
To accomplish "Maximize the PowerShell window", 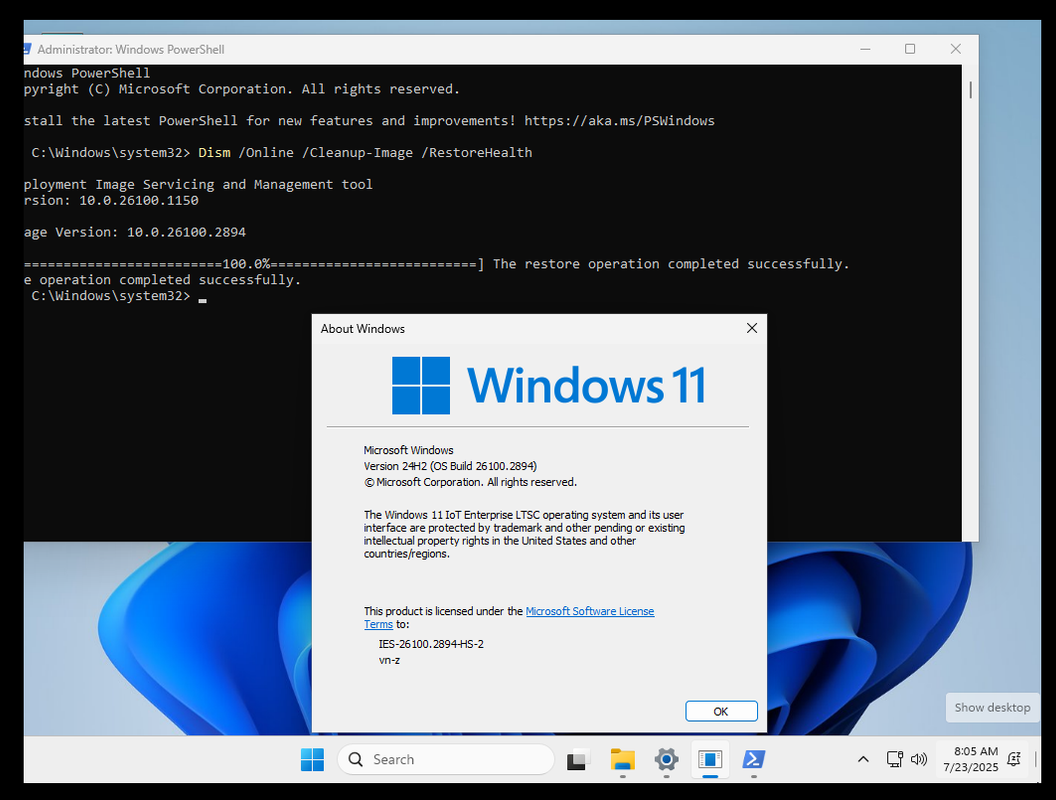I will click(x=910, y=49).
